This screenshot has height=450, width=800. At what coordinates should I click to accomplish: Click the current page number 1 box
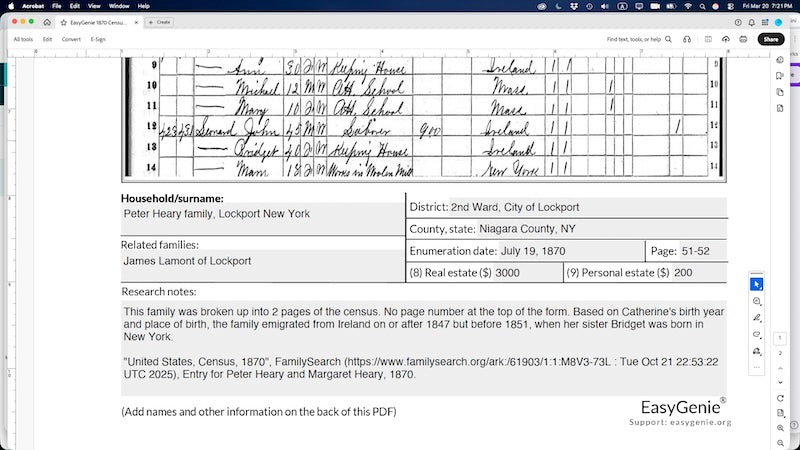coord(780,338)
